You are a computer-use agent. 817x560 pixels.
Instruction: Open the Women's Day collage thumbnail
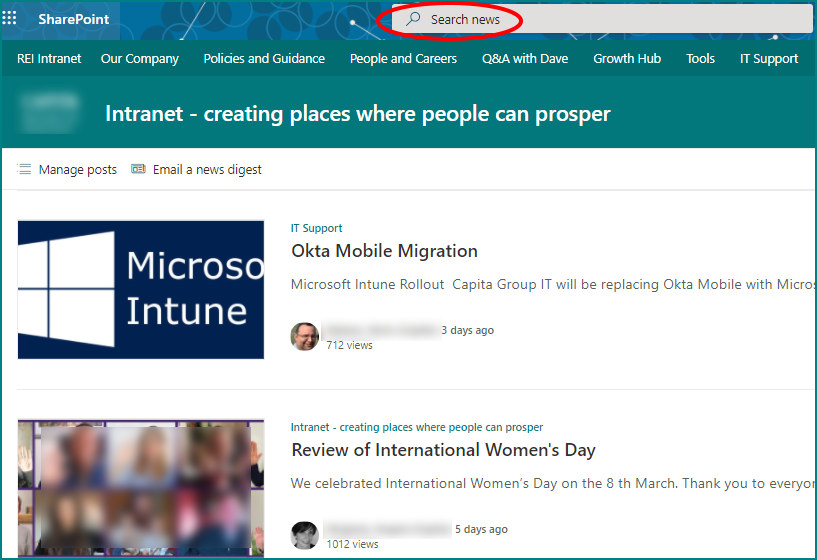pos(141,488)
